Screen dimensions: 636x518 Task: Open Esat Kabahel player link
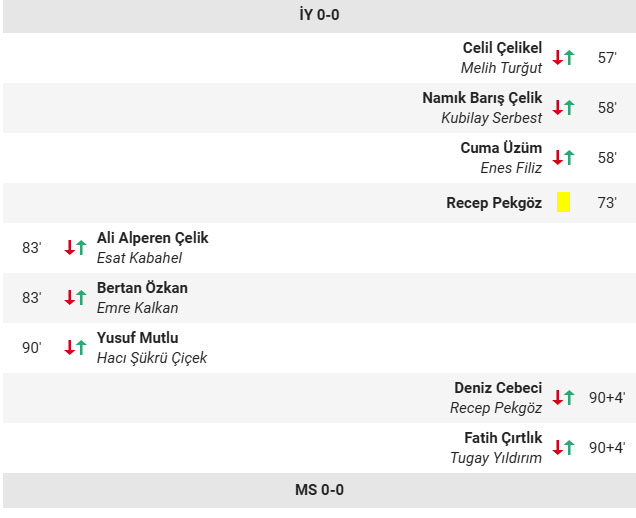point(139,258)
